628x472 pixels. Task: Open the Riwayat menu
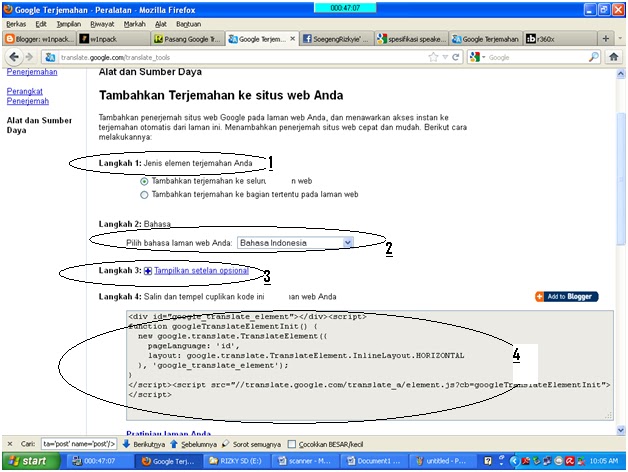tap(102, 24)
